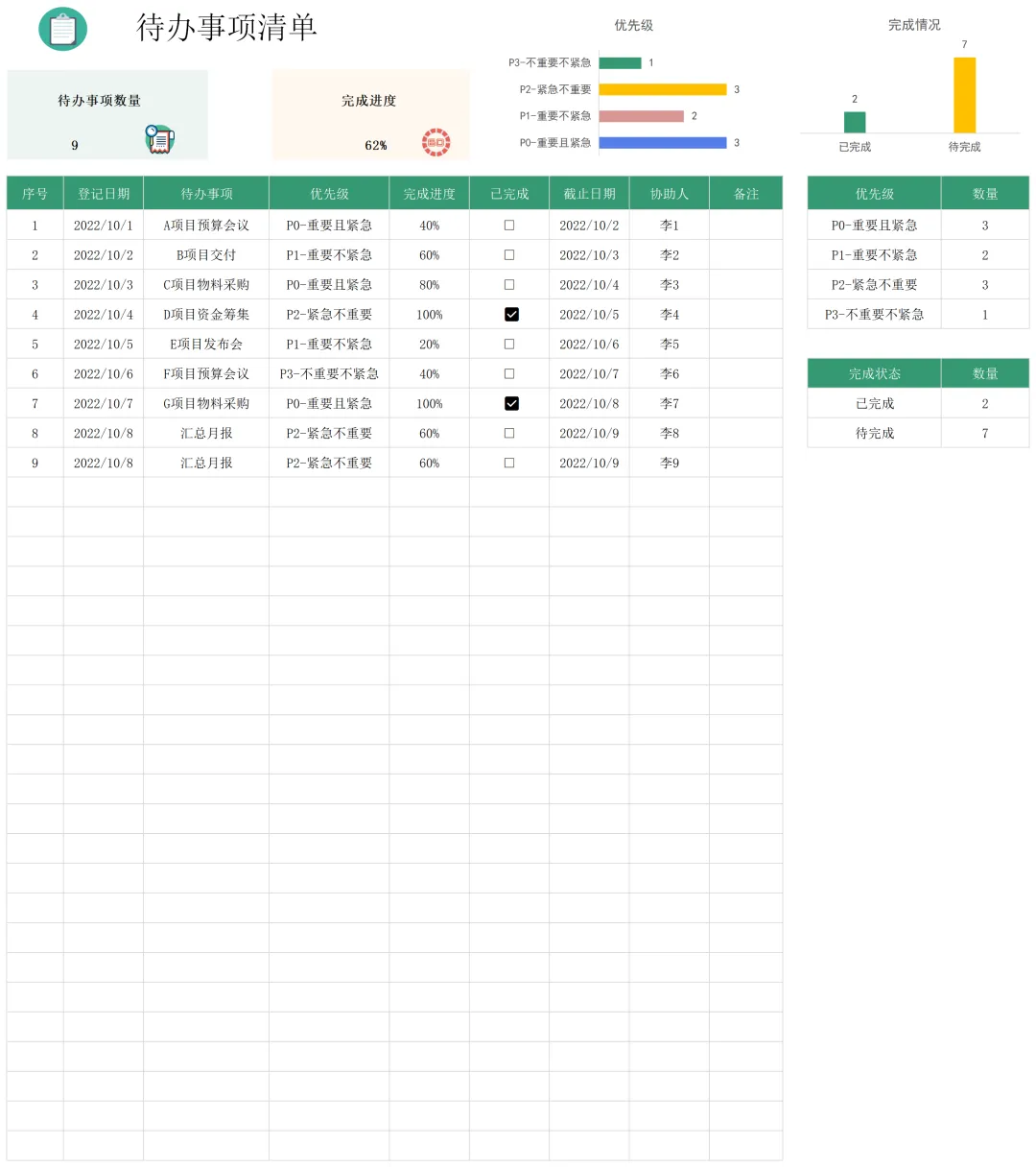
Task: Select the green P3-不重要不紧急 chart bar
Action: tap(620, 63)
